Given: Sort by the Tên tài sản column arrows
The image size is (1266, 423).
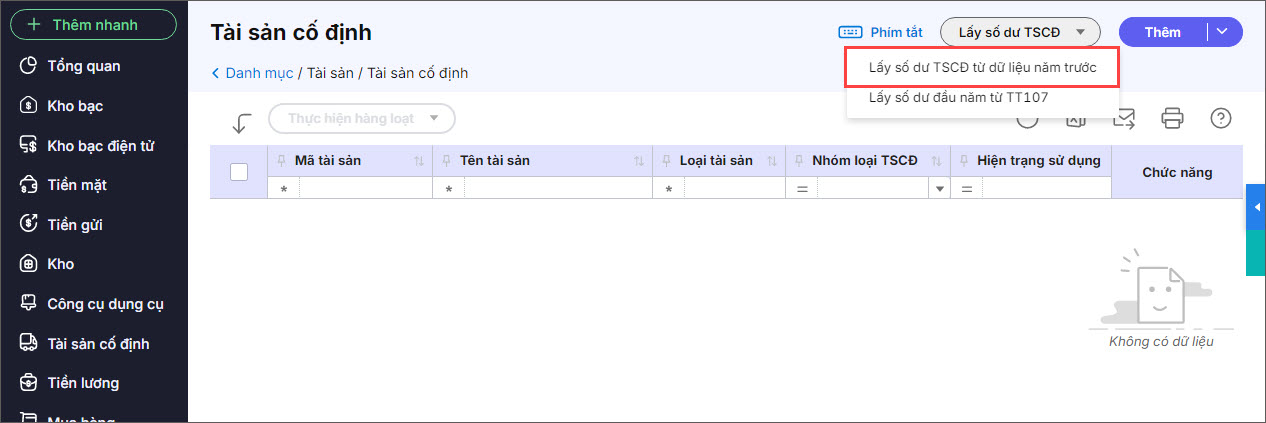Looking at the screenshot, I should (639, 161).
